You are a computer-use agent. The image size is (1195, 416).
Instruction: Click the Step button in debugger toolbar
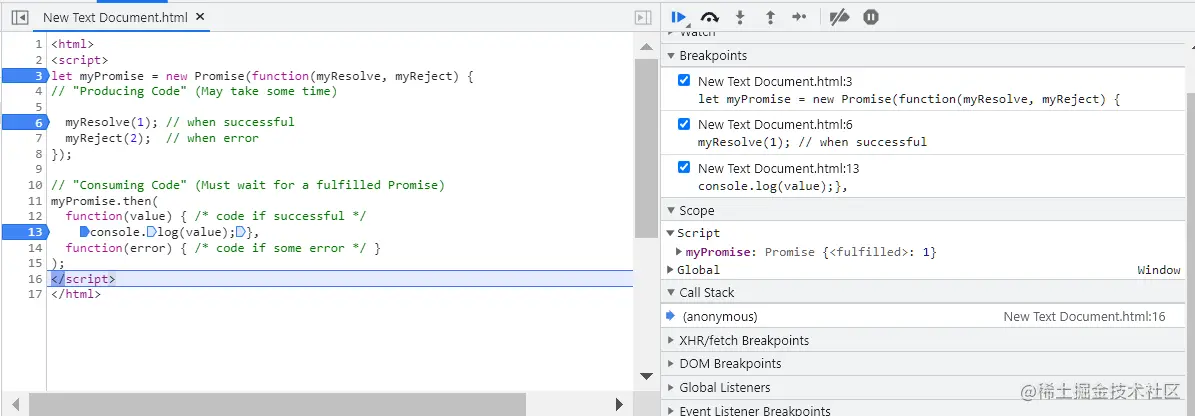(x=799, y=17)
